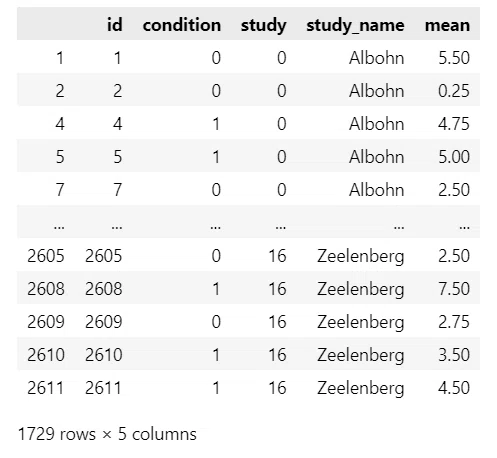The image size is (497, 458).
Task: Select the mean value 0.25
Action: click(454, 91)
